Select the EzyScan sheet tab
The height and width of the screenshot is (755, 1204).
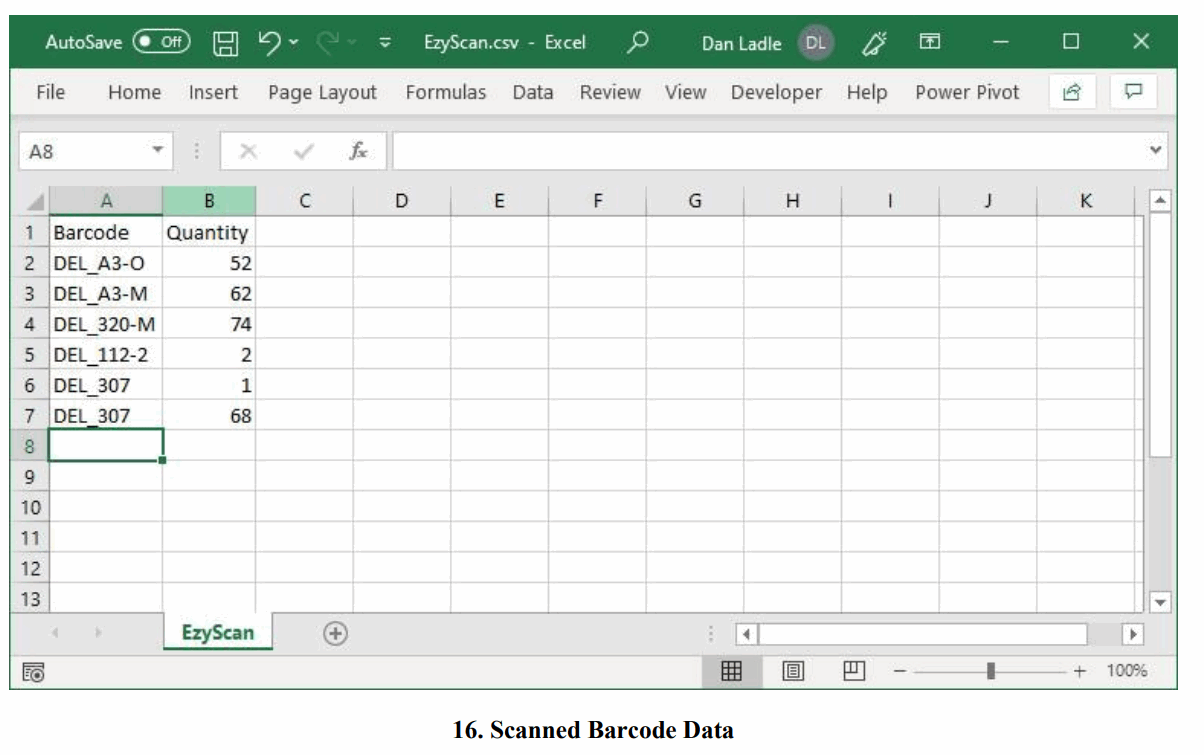click(x=217, y=633)
